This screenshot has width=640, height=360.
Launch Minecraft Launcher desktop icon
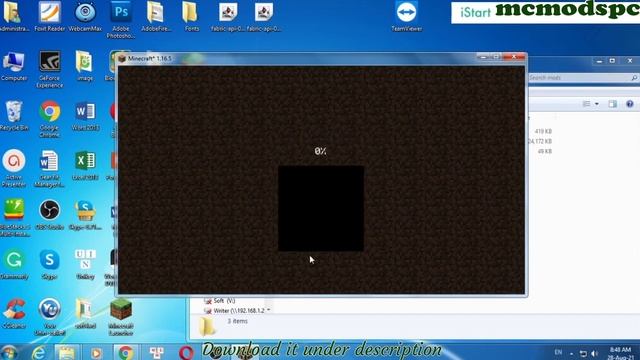point(121,318)
